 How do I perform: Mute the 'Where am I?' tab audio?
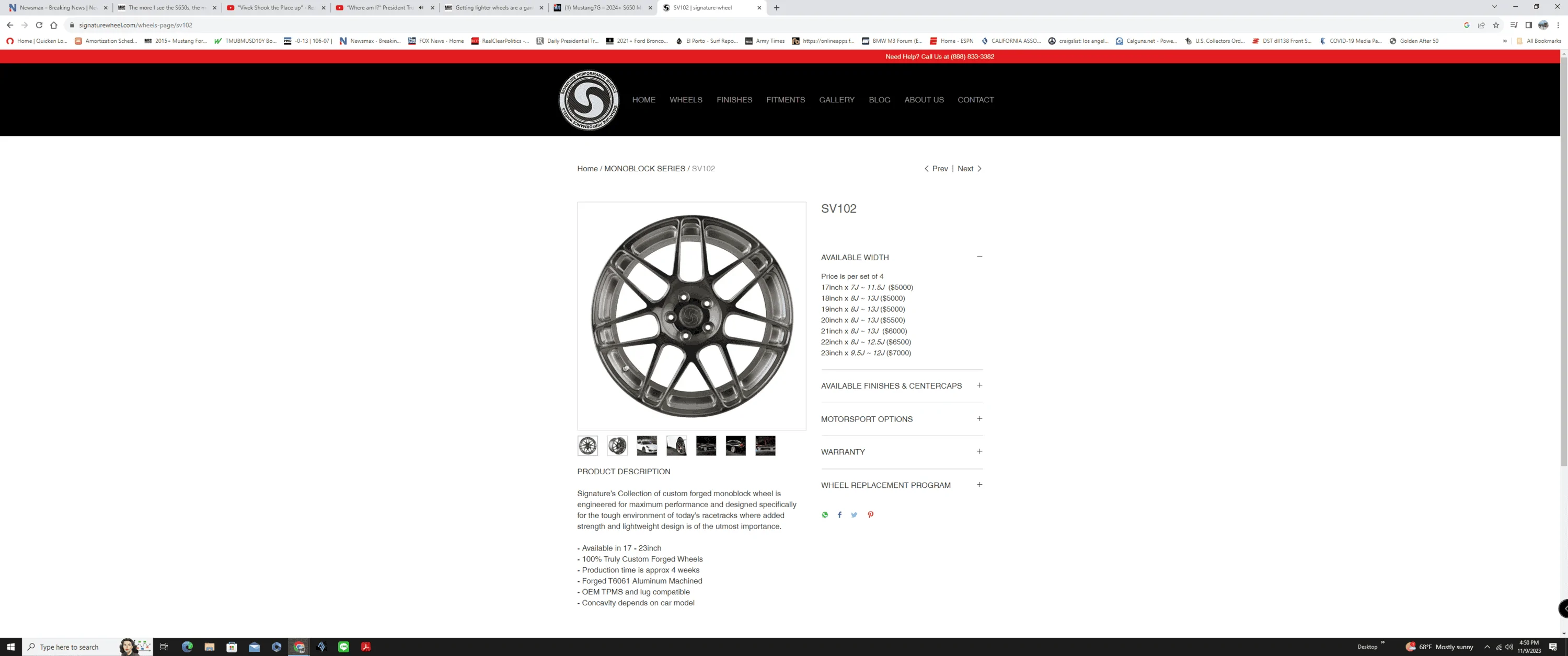pyautogui.click(x=421, y=8)
